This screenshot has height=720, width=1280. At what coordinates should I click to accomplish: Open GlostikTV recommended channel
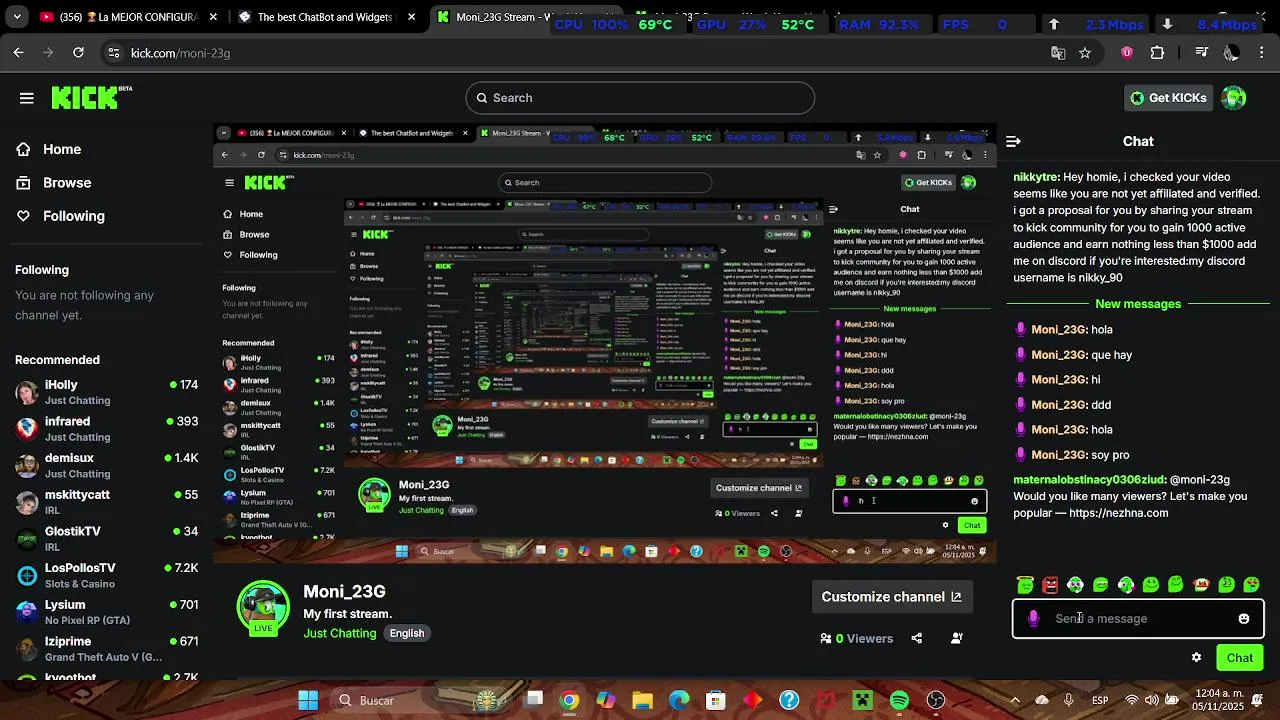[x=106, y=540]
